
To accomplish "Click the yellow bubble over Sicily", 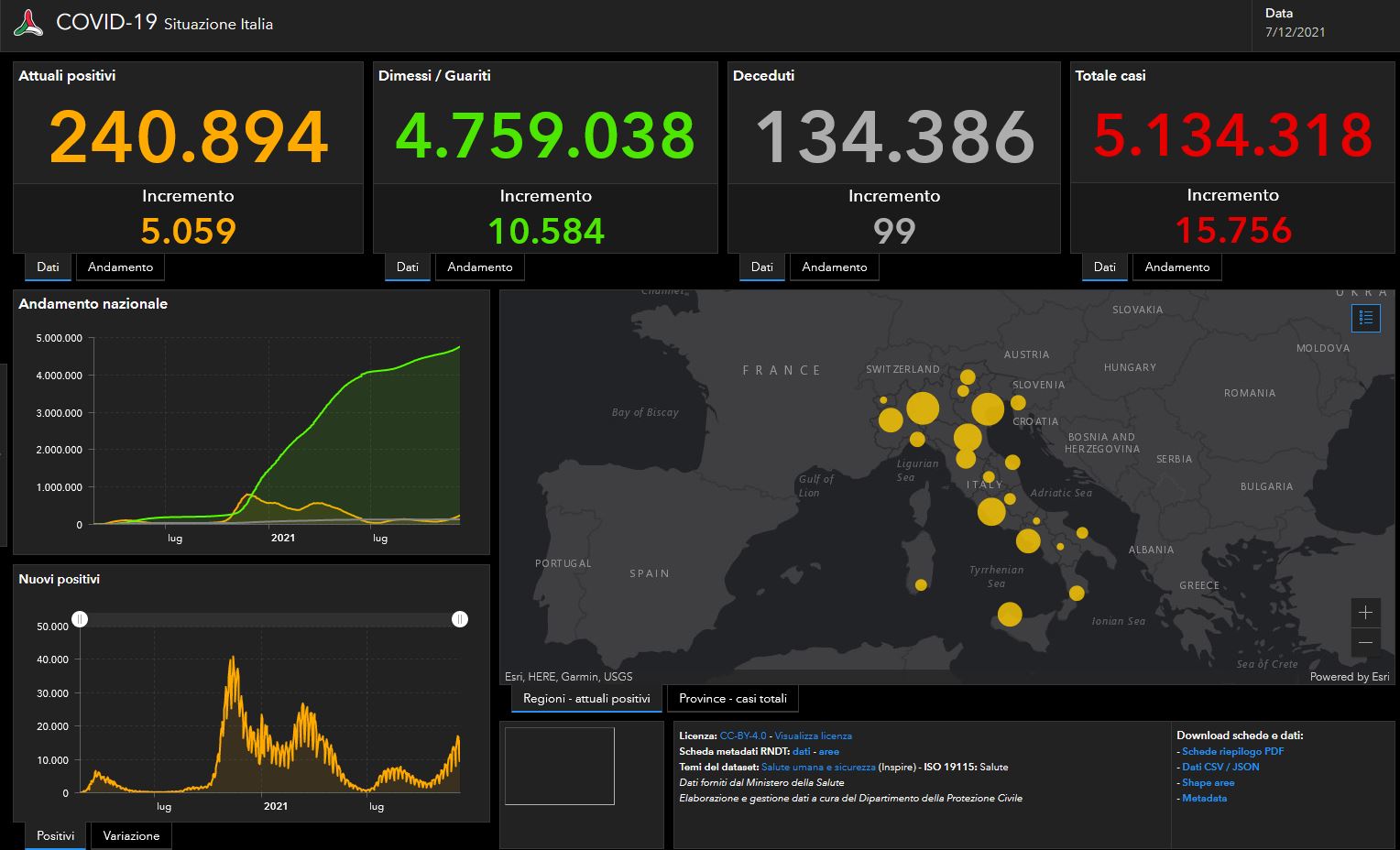I will point(1010,615).
